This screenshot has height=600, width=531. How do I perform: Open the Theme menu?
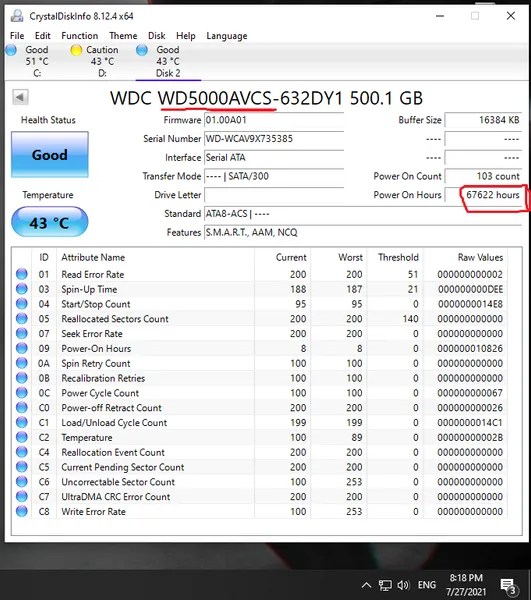[123, 36]
